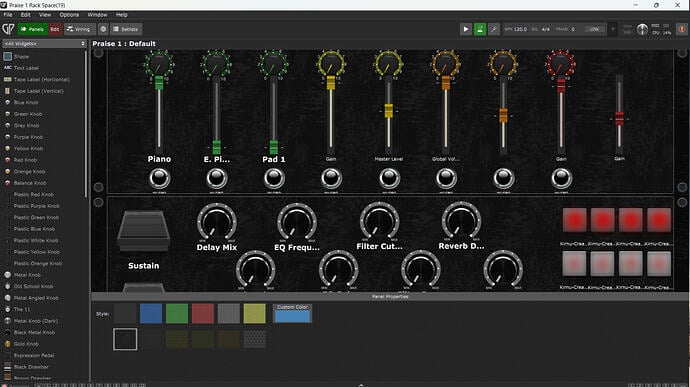The height and width of the screenshot is (387, 690).
Task: Choose the blue panel style swatch
Action: click(x=151, y=313)
